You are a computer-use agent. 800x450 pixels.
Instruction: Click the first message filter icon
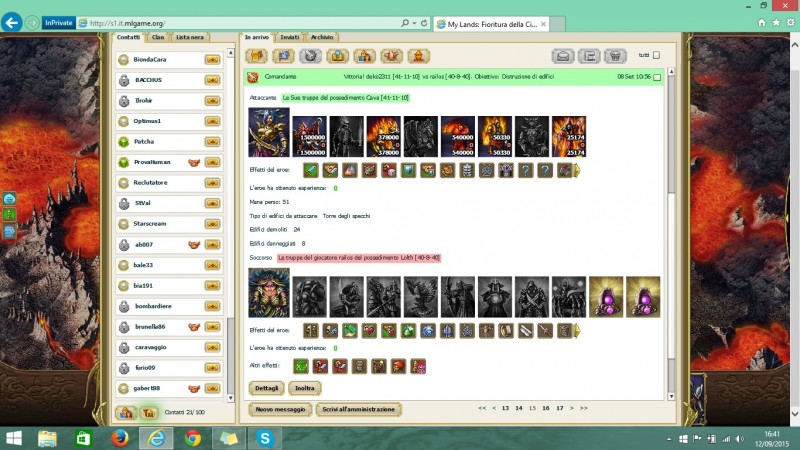click(259, 56)
